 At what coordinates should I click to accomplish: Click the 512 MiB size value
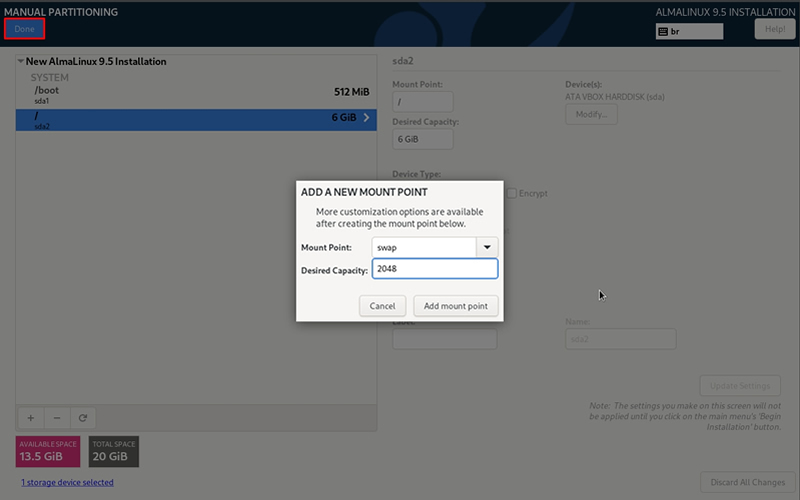(352, 92)
